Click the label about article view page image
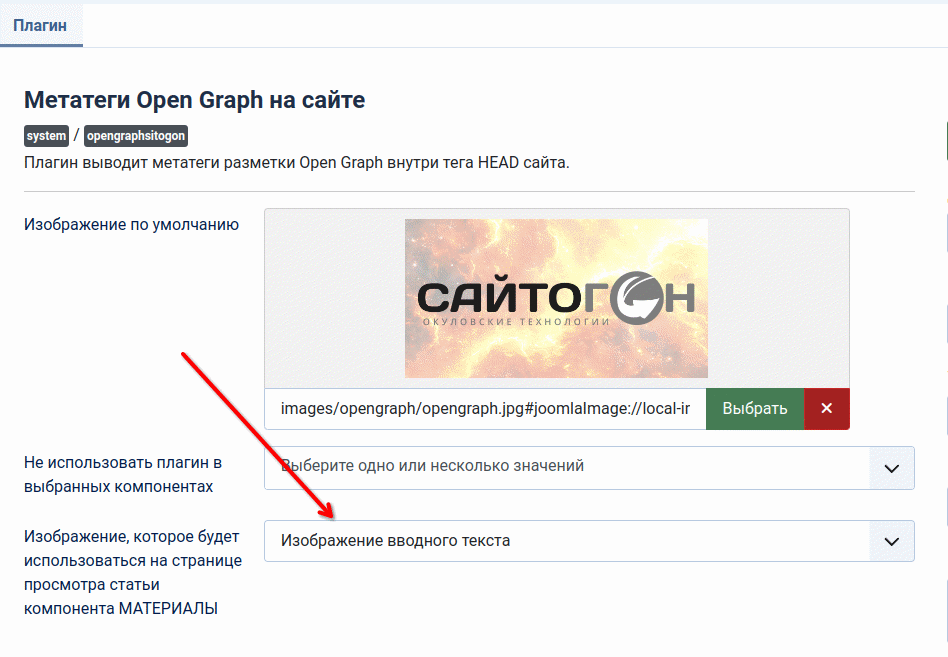This screenshot has height=657, width=948. (x=133, y=572)
